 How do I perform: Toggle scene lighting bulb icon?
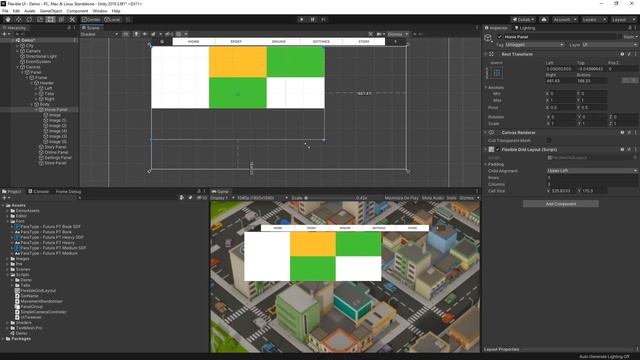[136, 34]
